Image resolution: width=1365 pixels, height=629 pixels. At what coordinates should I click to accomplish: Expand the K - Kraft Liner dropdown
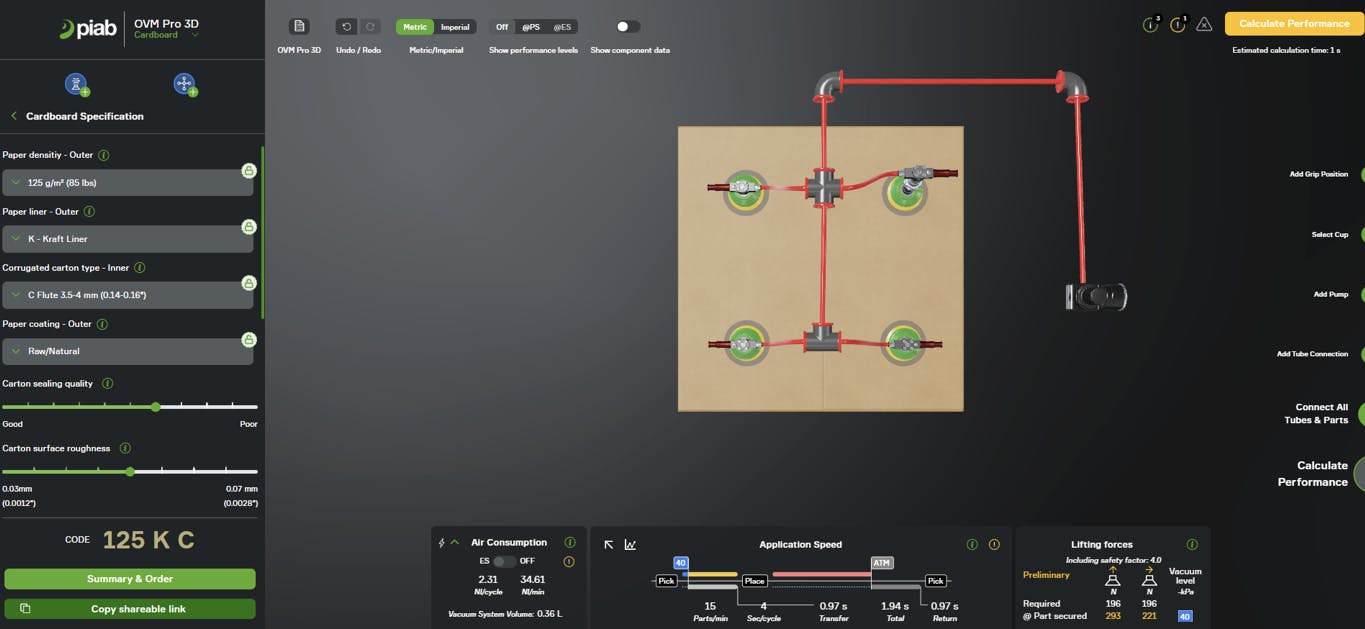tap(128, 238)
